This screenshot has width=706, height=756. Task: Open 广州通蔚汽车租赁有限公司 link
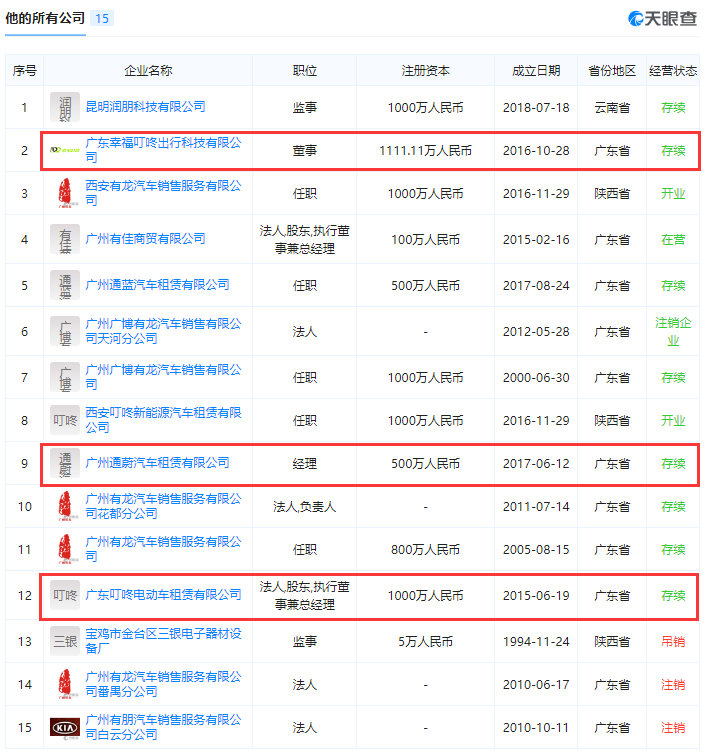coord(157,463)
